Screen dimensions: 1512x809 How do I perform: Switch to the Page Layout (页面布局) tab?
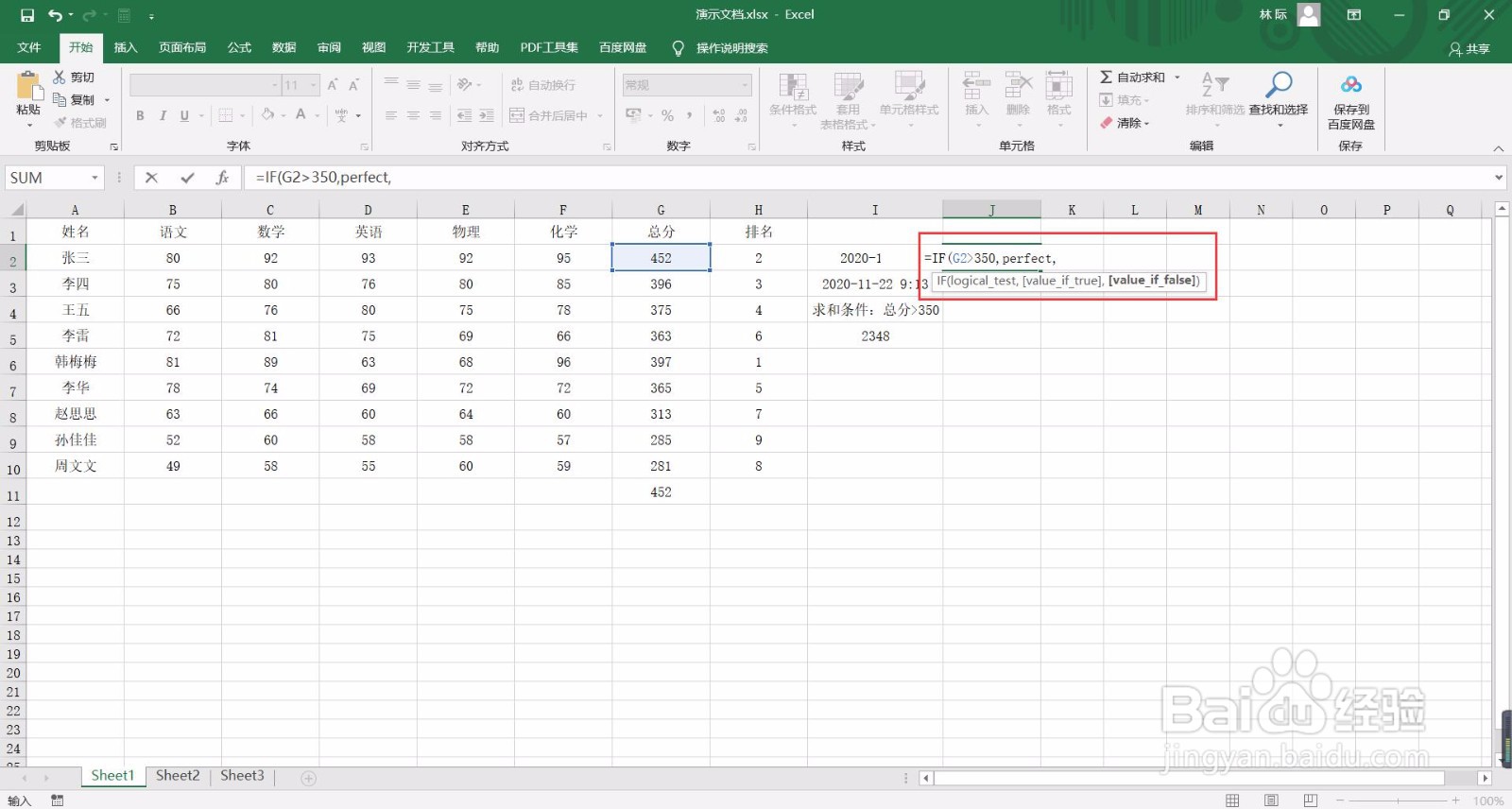182,47
